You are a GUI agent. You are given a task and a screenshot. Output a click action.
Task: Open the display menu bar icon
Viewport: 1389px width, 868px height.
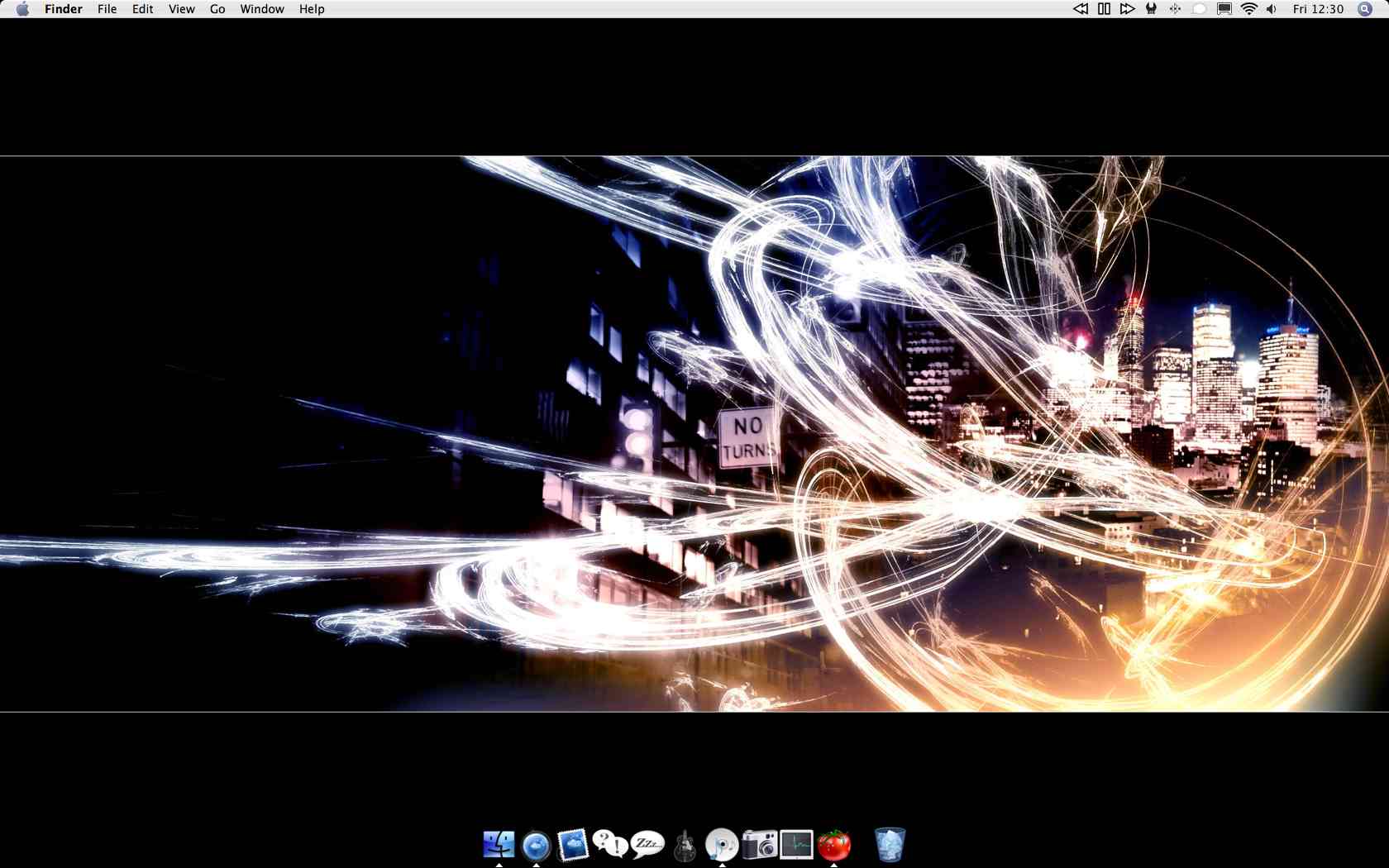pyautogui.click(x=1224, y=9)
